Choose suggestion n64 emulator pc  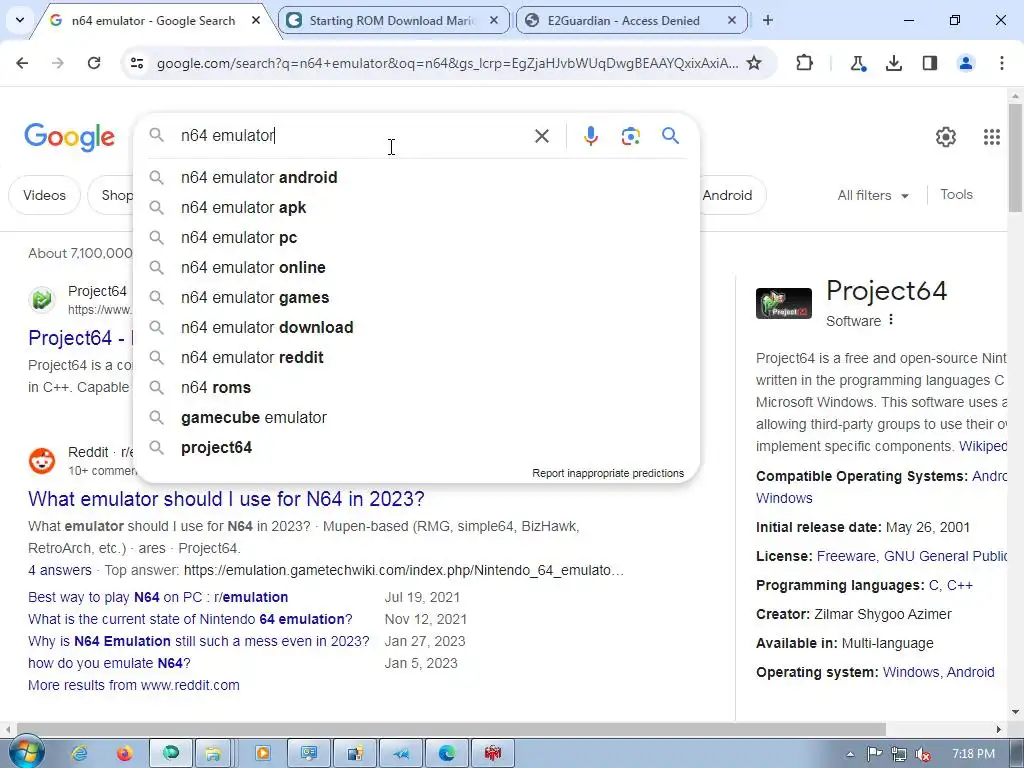[416, 238]
